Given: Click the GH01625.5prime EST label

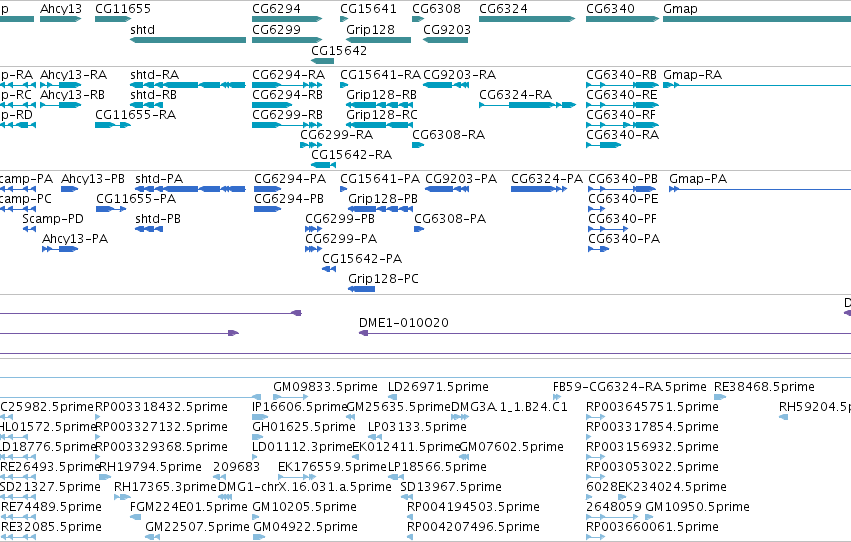Looking at the screenshot, I should pos(304,427).
